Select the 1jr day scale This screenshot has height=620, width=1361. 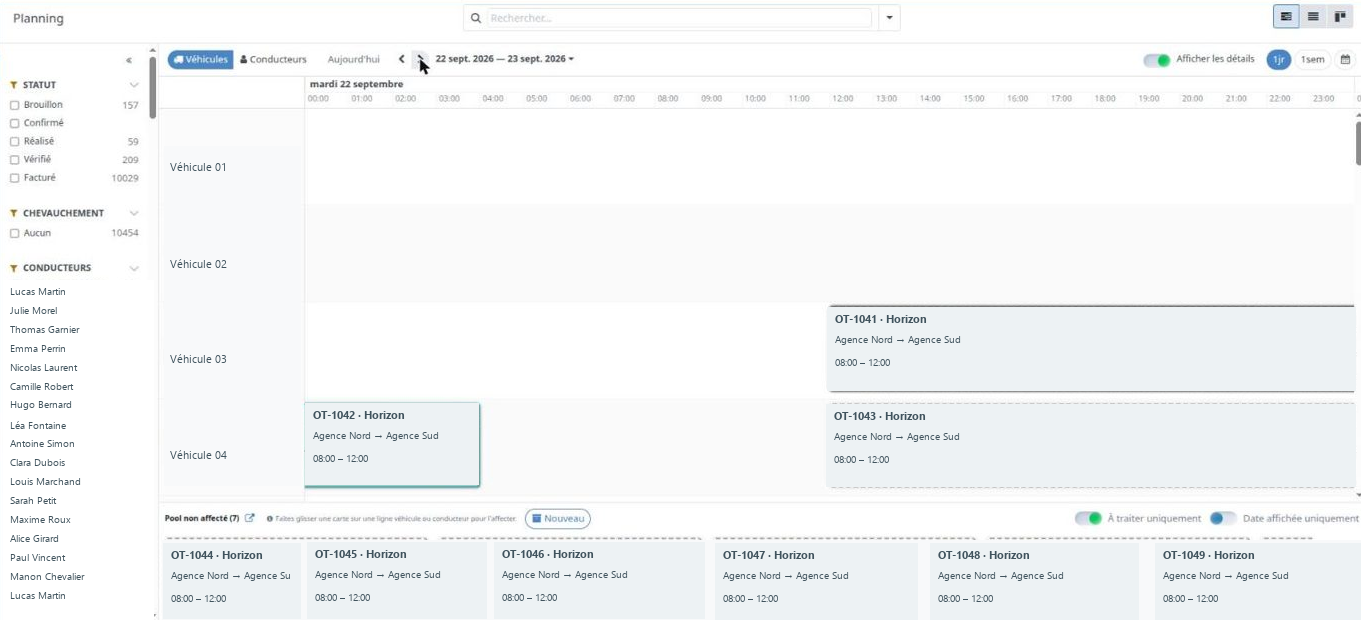point(1278,60)
